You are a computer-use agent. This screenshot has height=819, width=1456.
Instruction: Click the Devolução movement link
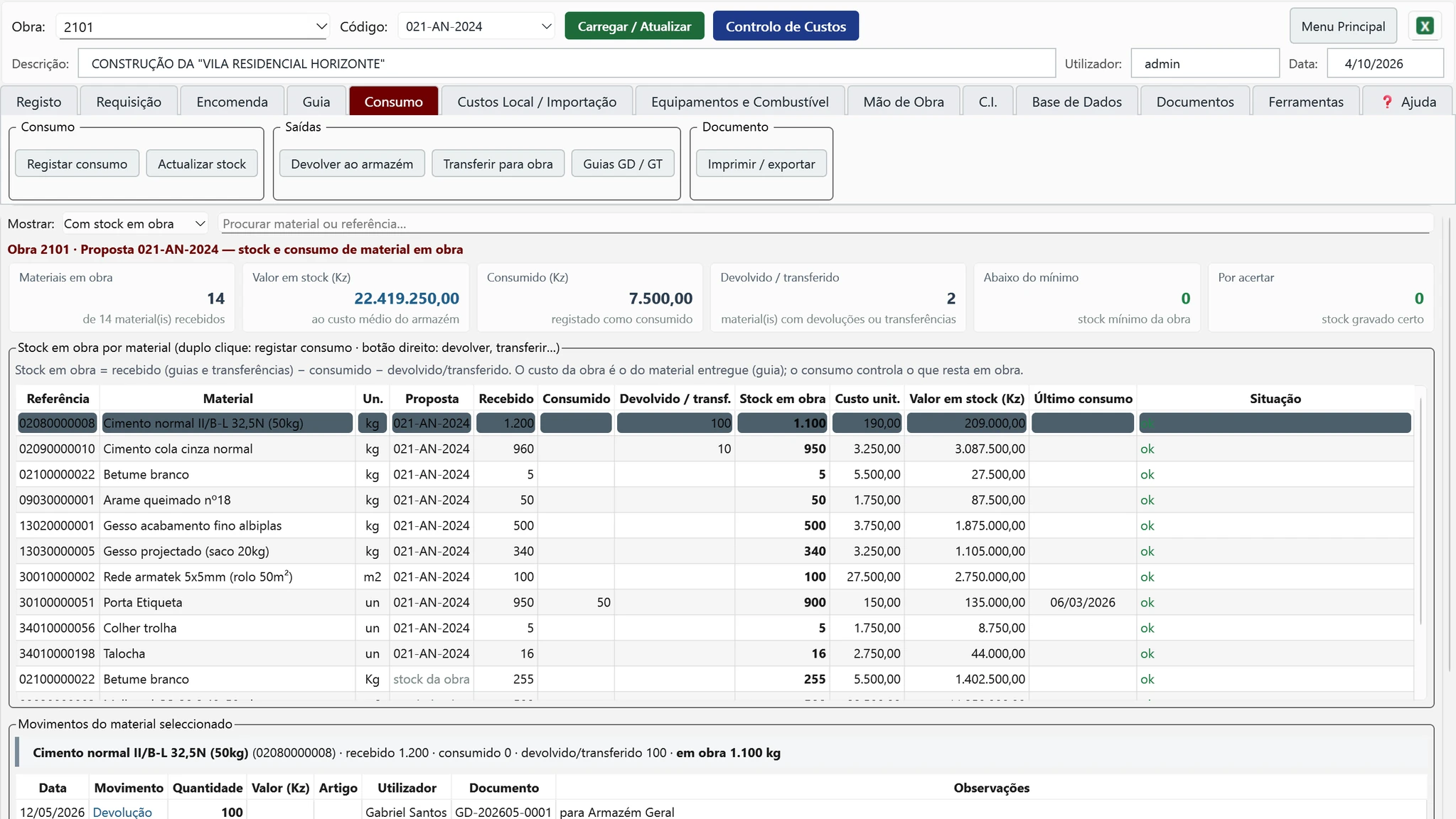pyautogui.click(x=122, y=812)
